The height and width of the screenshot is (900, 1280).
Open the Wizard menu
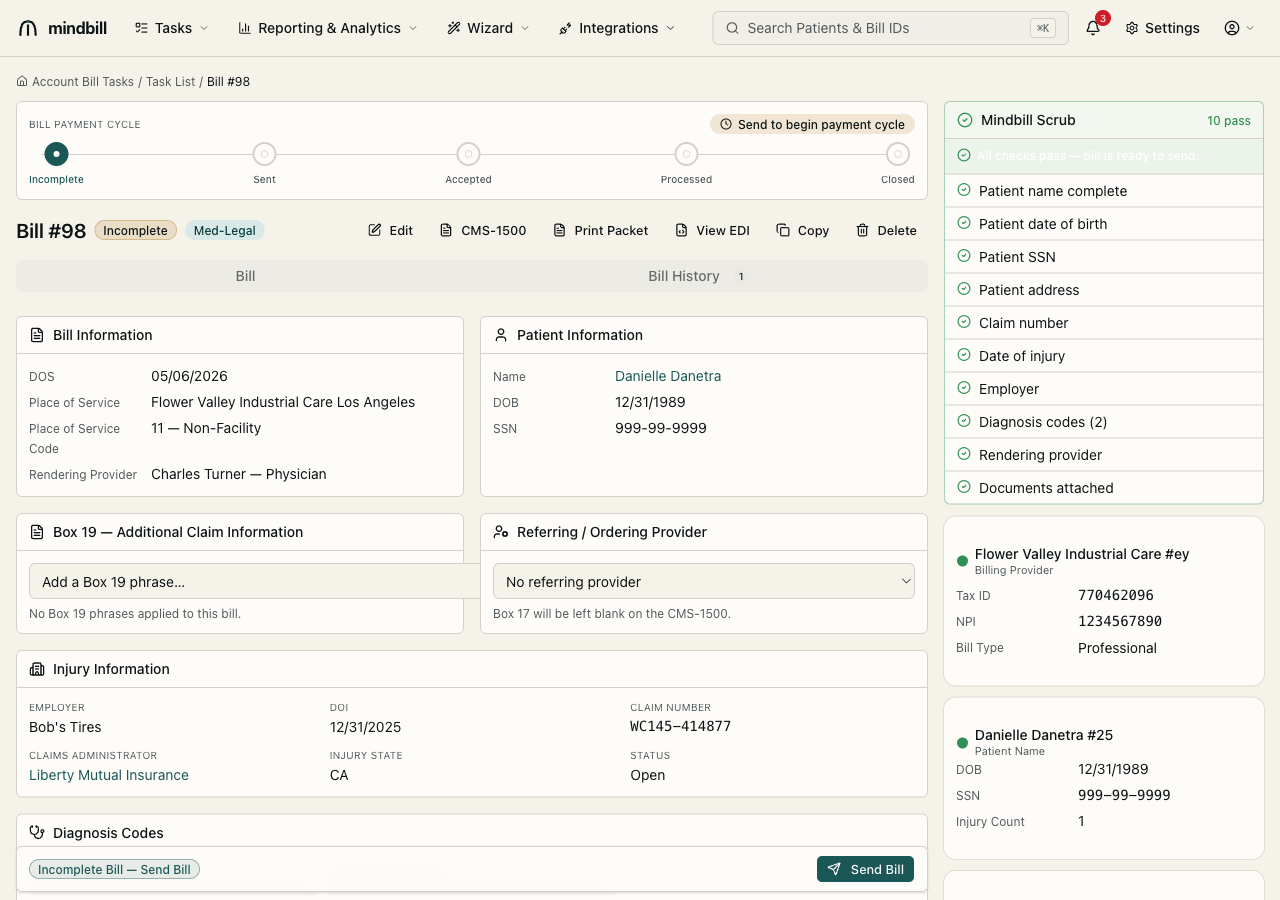pos(489,28)
